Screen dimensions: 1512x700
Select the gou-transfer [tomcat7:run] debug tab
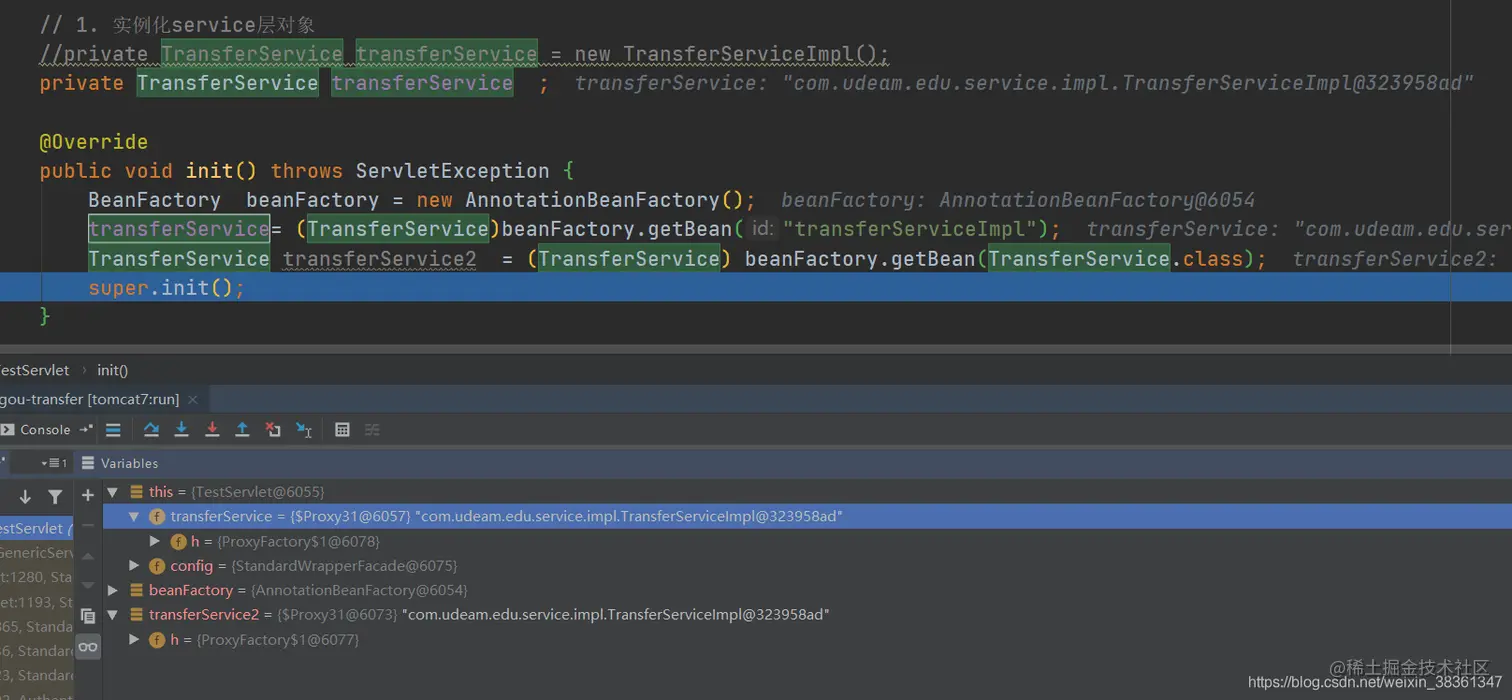(90, 399)
